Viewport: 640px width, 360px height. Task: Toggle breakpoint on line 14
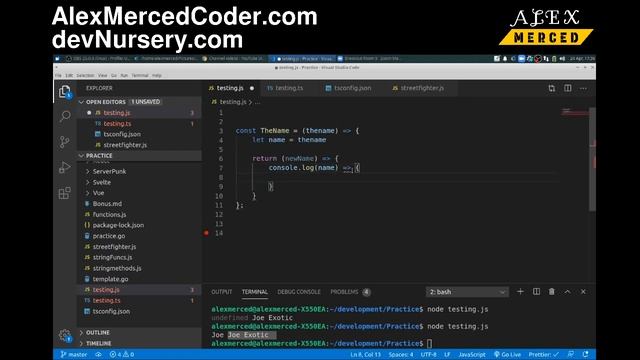[207, 233]
